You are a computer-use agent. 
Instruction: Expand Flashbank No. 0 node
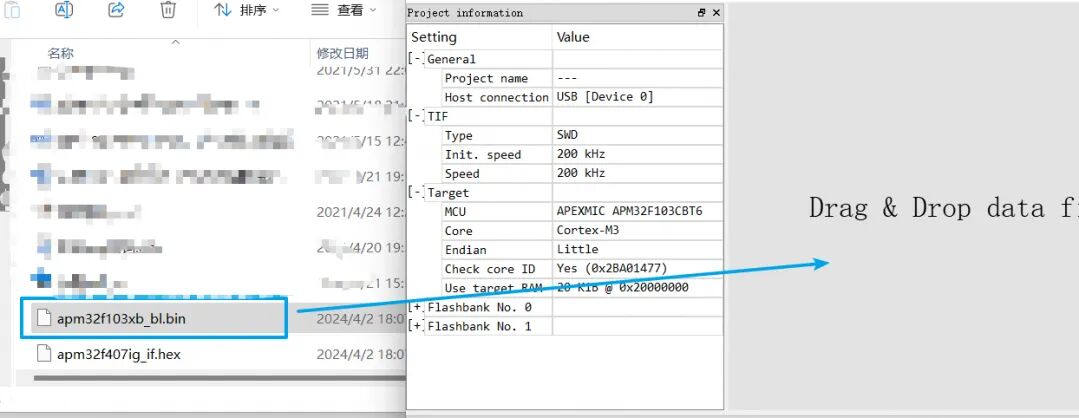tap(415, 308)
